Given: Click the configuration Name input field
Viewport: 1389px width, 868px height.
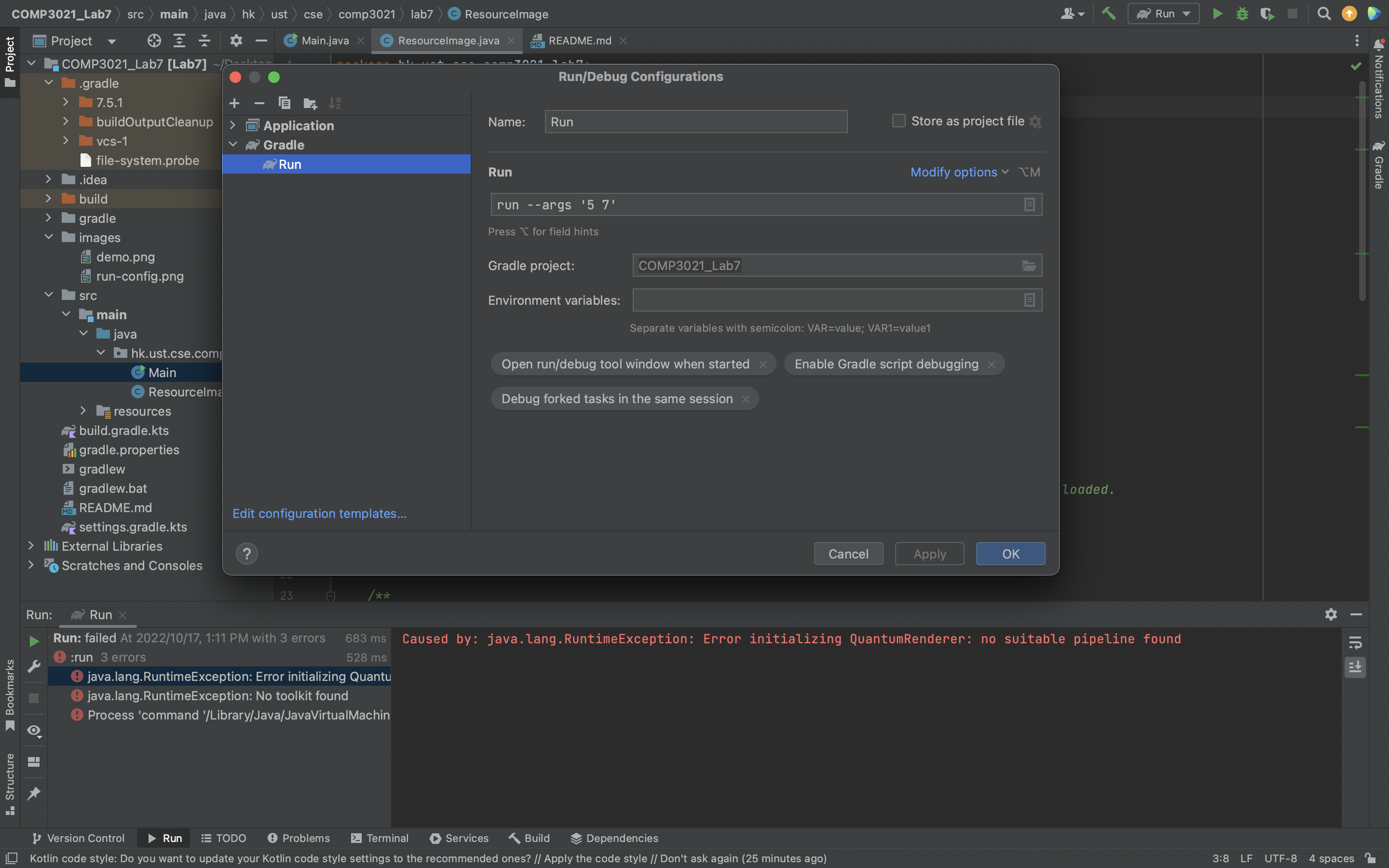Looking at the screenshot, I should (695, 122).
